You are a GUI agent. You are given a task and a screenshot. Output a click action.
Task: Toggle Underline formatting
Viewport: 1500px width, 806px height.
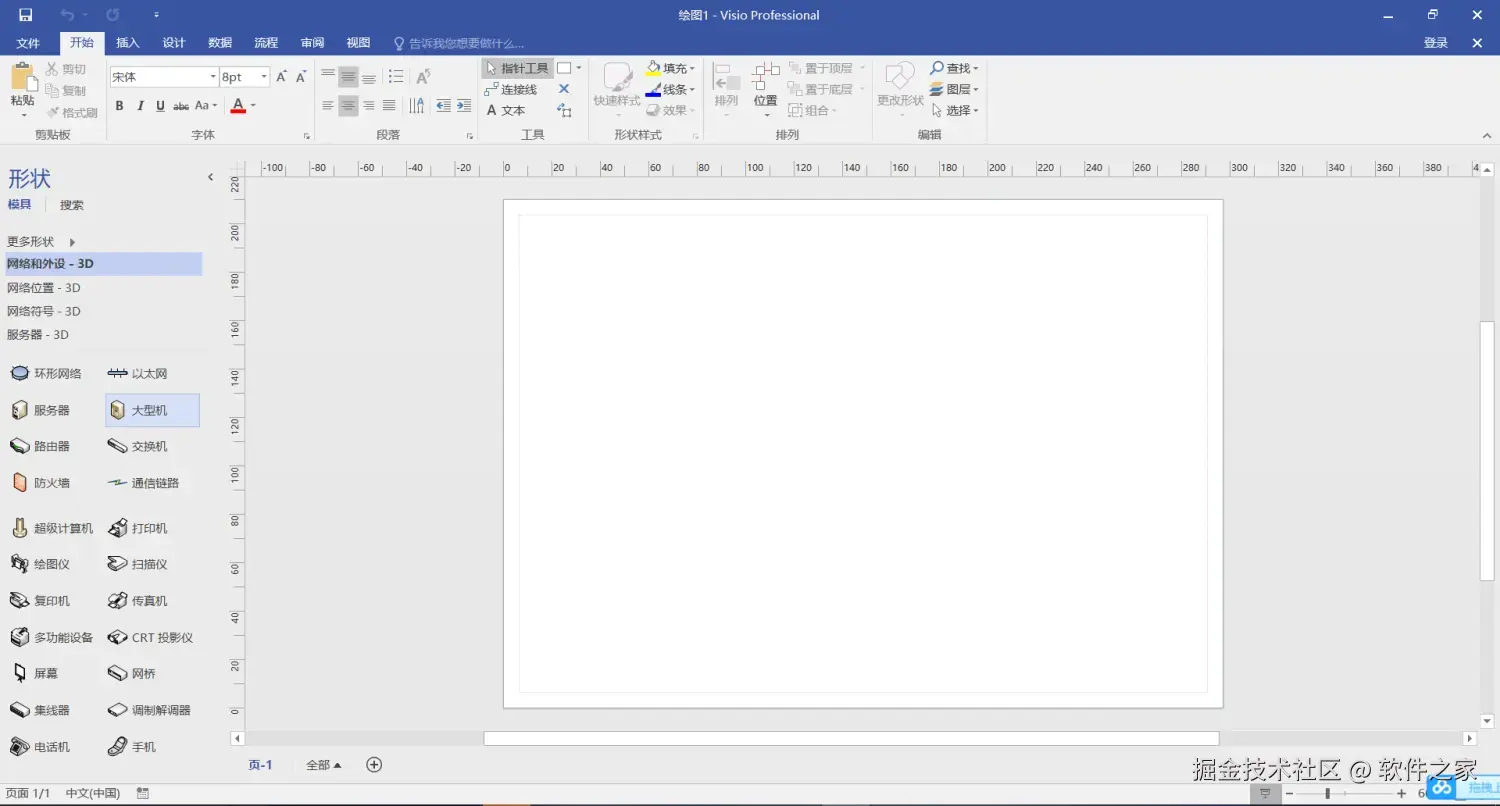[160, 105]
